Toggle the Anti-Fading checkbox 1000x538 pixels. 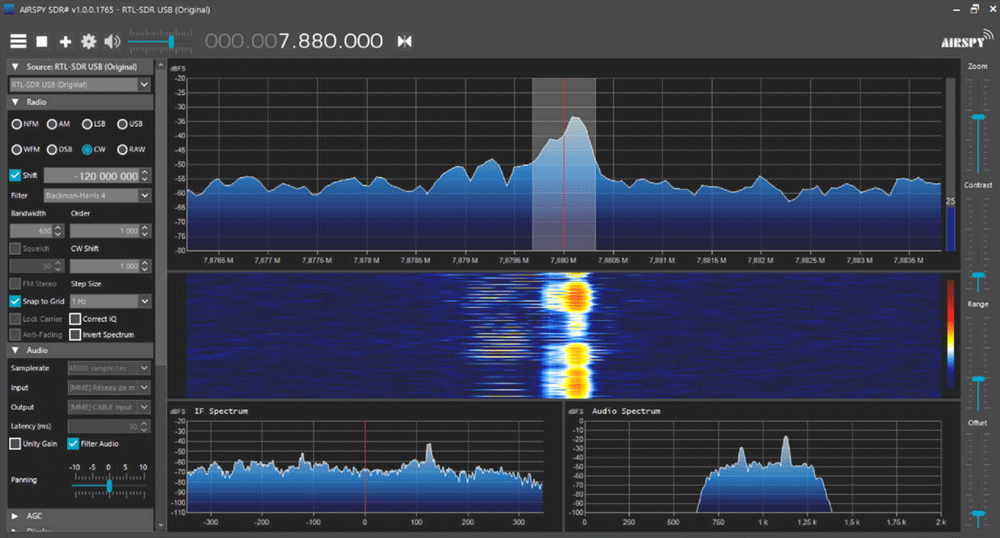(x=15, y=335)
